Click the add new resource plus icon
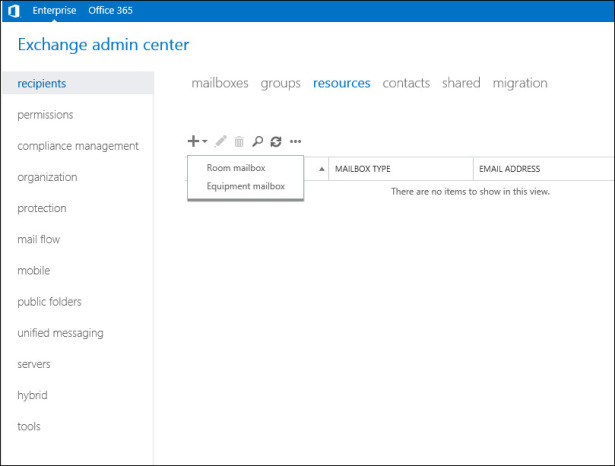 click(193, 141)
